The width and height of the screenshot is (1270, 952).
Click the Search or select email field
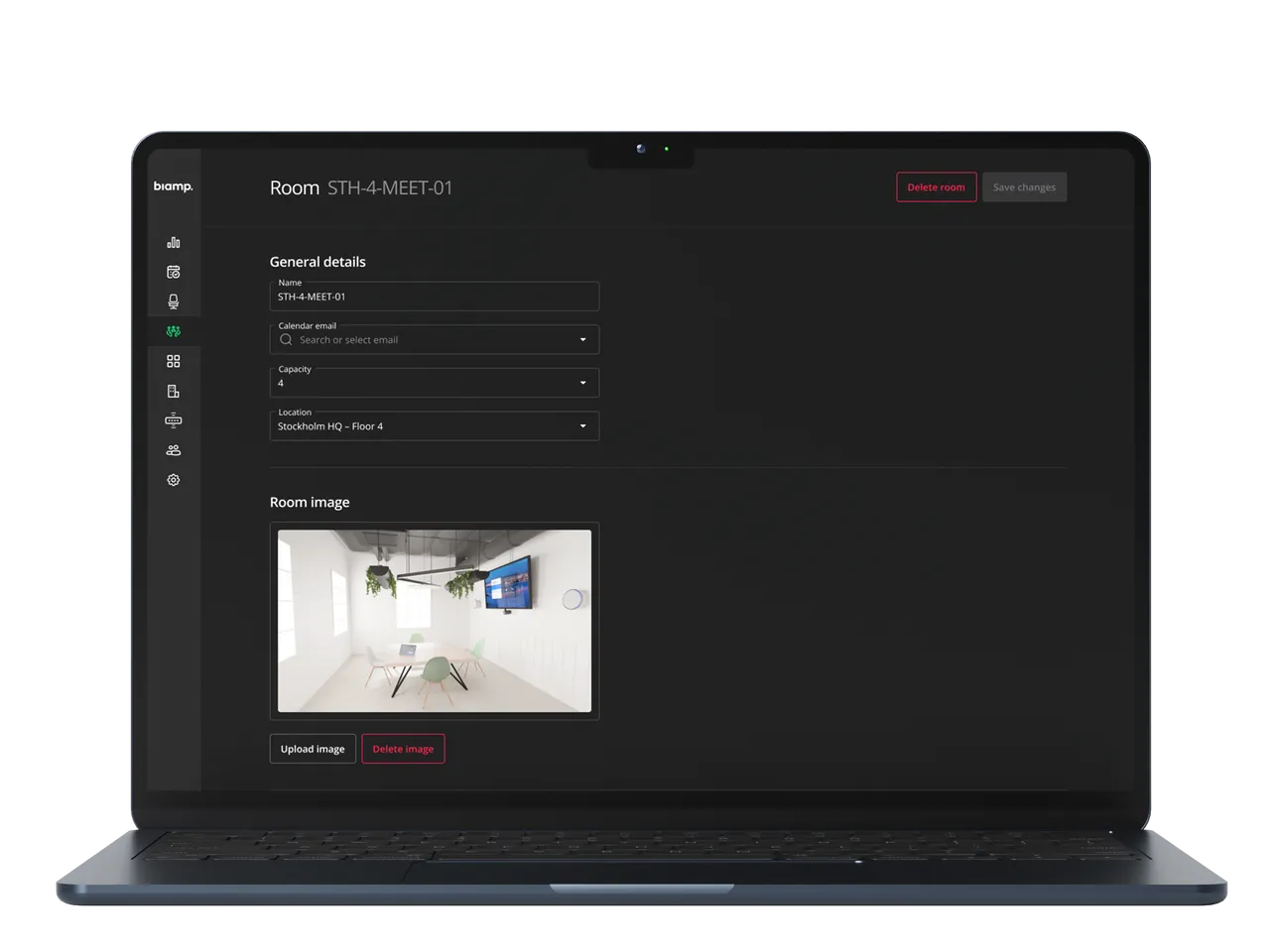(435, 339)
